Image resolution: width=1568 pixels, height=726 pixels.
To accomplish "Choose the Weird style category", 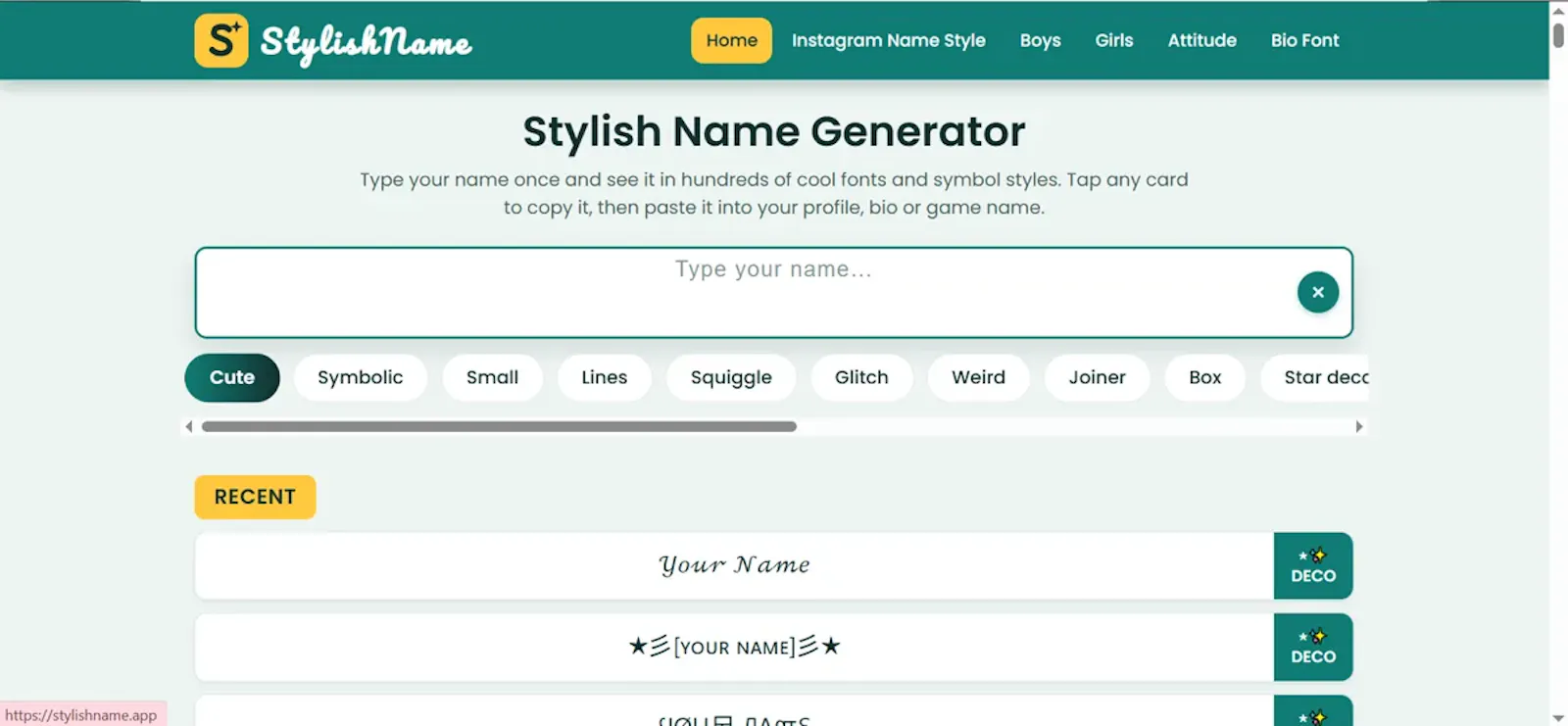I will [x=978, y=377].
